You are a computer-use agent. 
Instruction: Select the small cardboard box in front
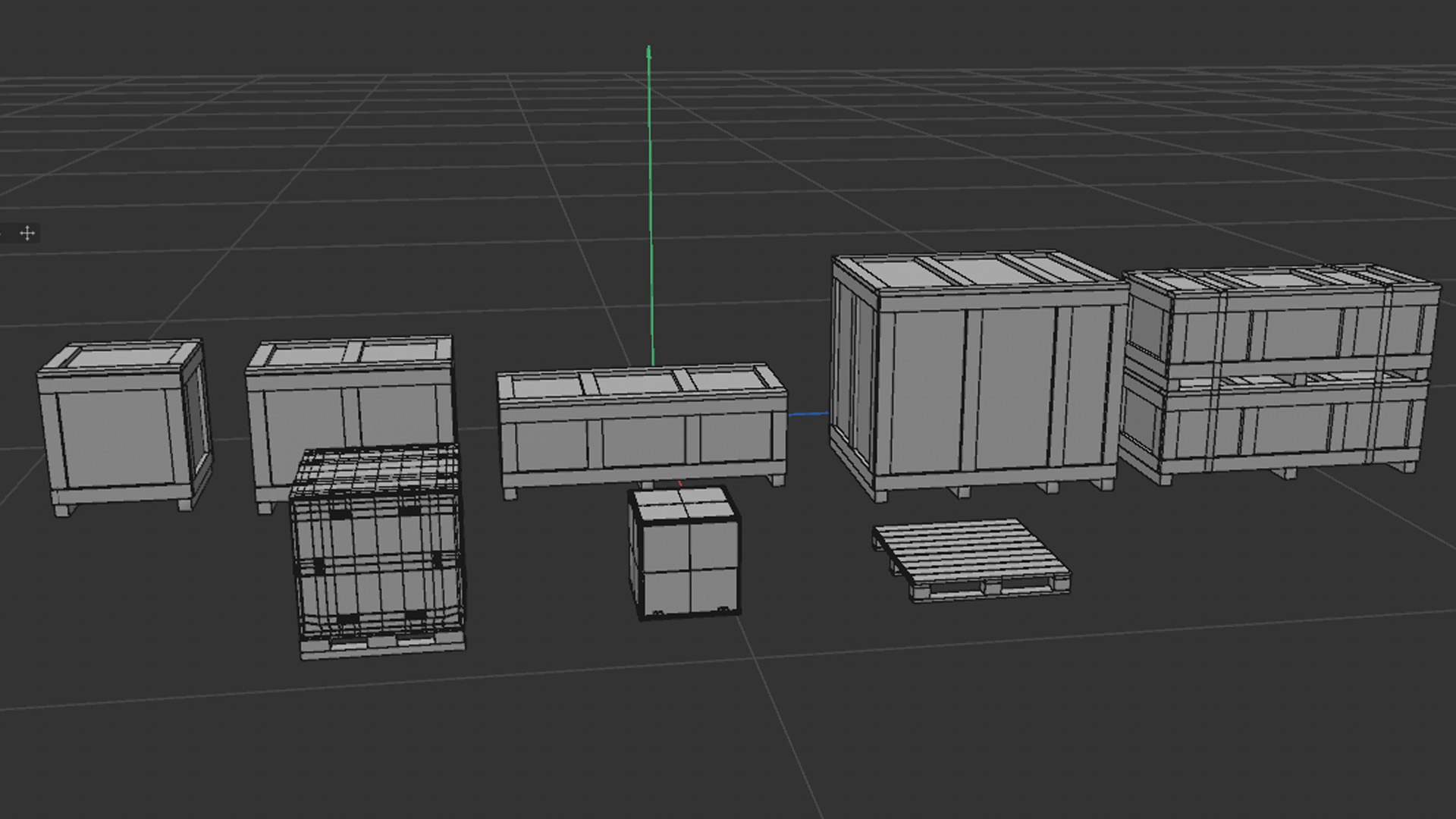(x=684, y=553)
